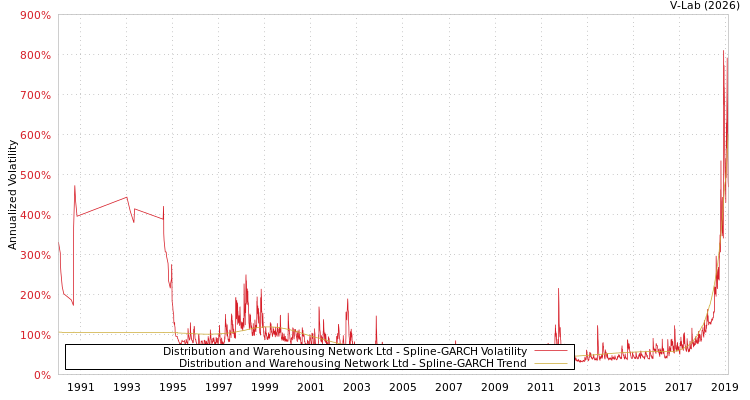Viewport: 750px width, 400px height.
Task: Click the 100% y-axis label
Action: 35,335
